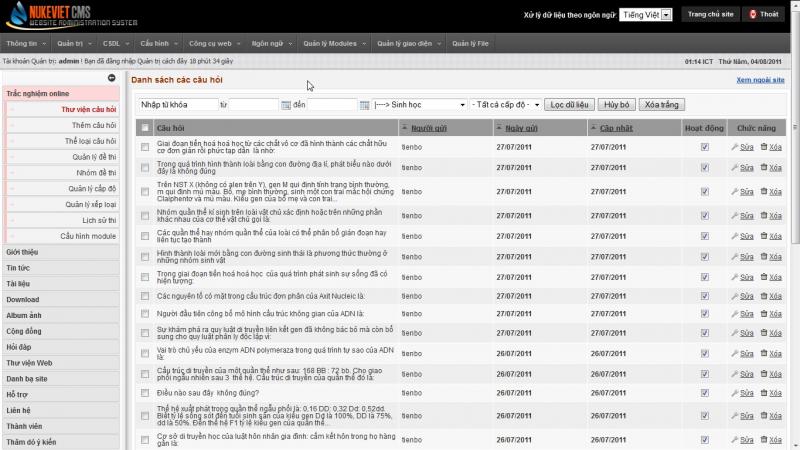
Task: Click the Xóa trắng button
Action: pyautogui.click(x=661, y=105)
